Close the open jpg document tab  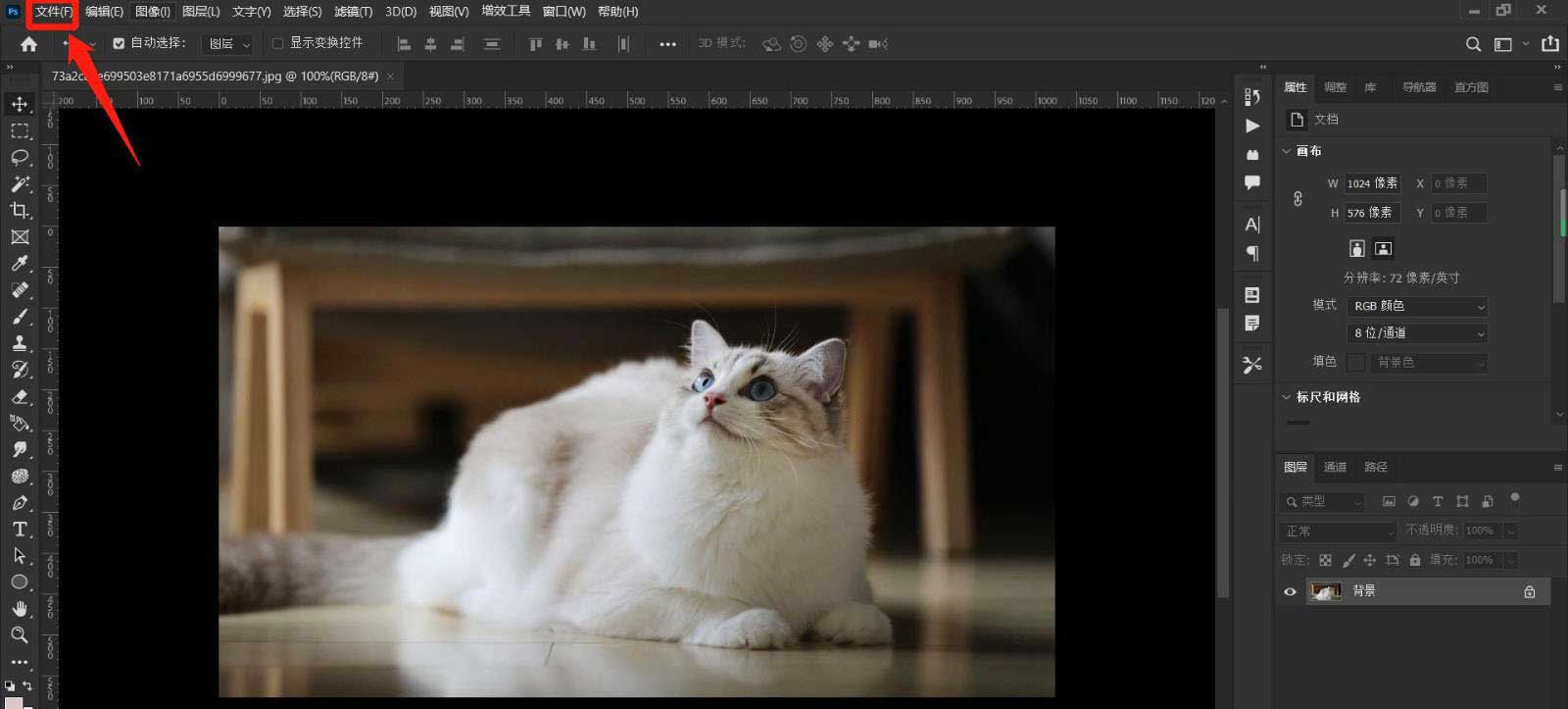tap(390, 76)
